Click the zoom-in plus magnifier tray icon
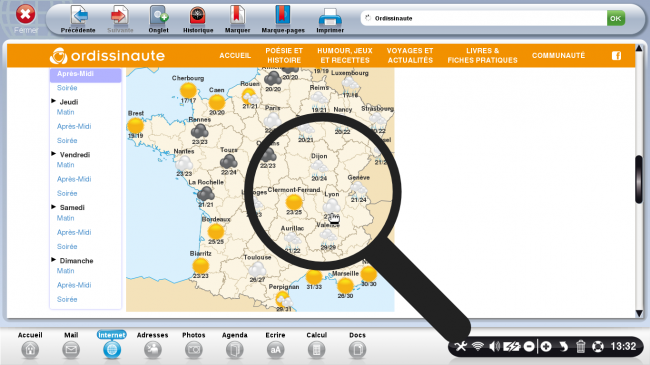The image size is (650, 365). (x=546, y=346)
